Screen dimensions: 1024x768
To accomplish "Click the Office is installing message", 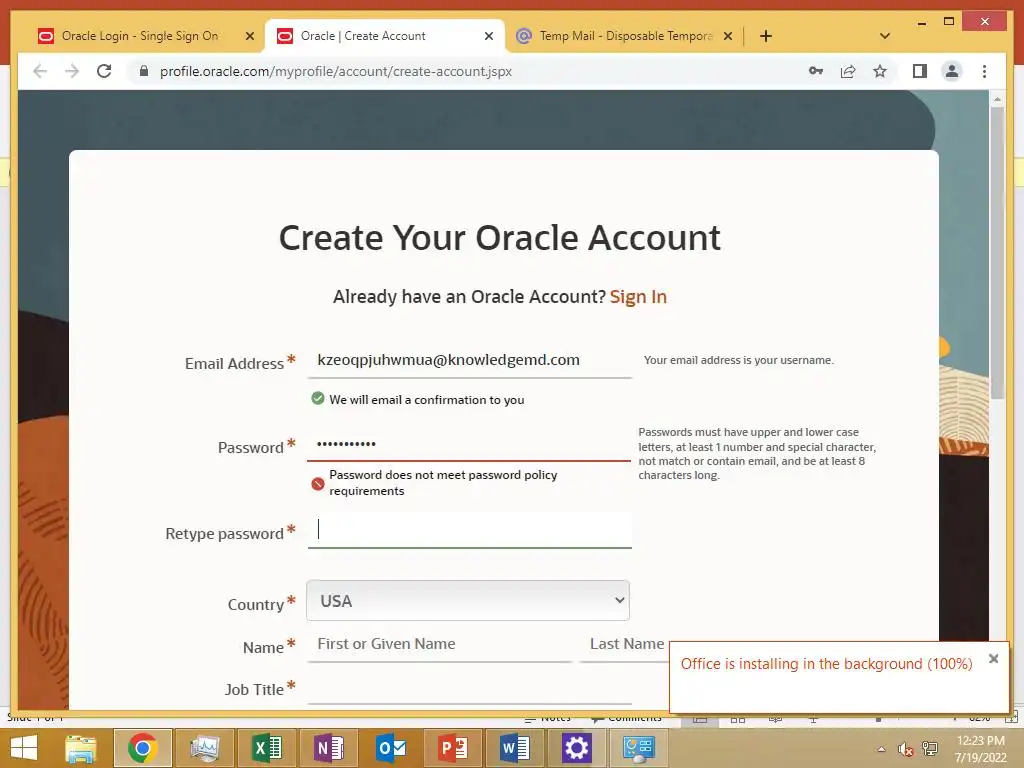I will [826, 664].
